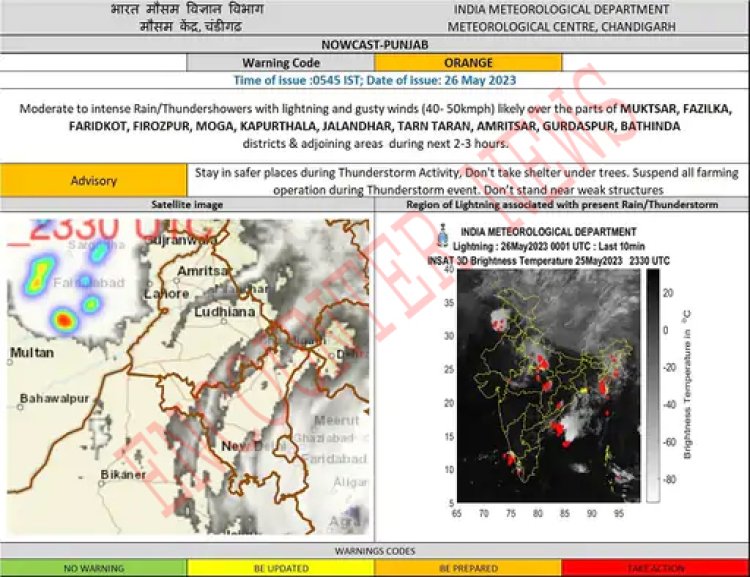Click the red lightning hotspot near Multan

coord(64,320)
